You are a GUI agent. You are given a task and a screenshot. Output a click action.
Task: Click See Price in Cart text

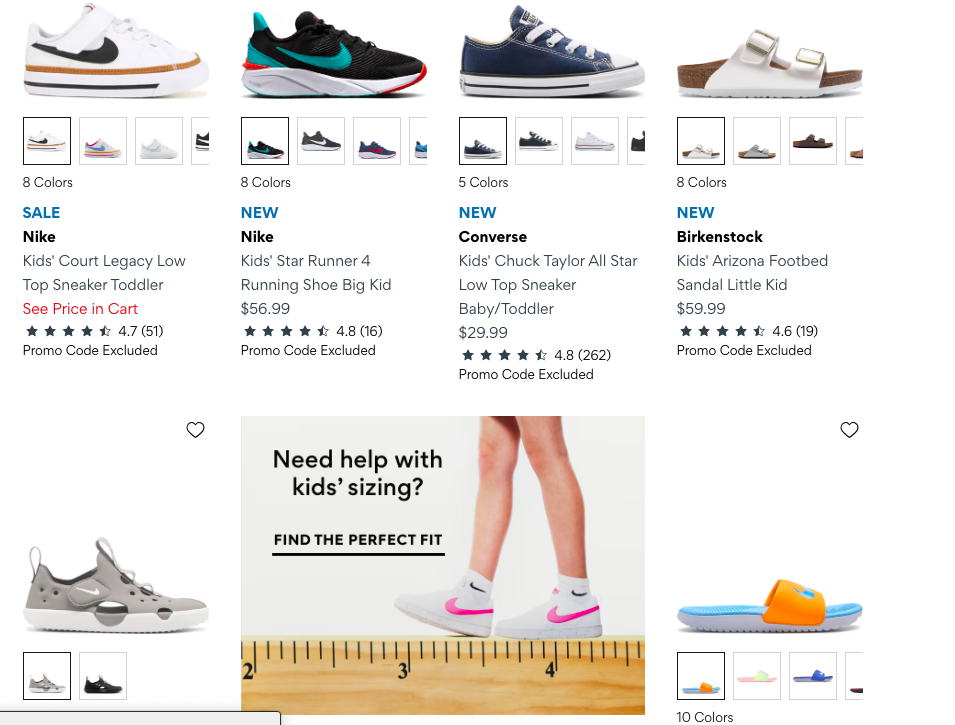(80, 309)
